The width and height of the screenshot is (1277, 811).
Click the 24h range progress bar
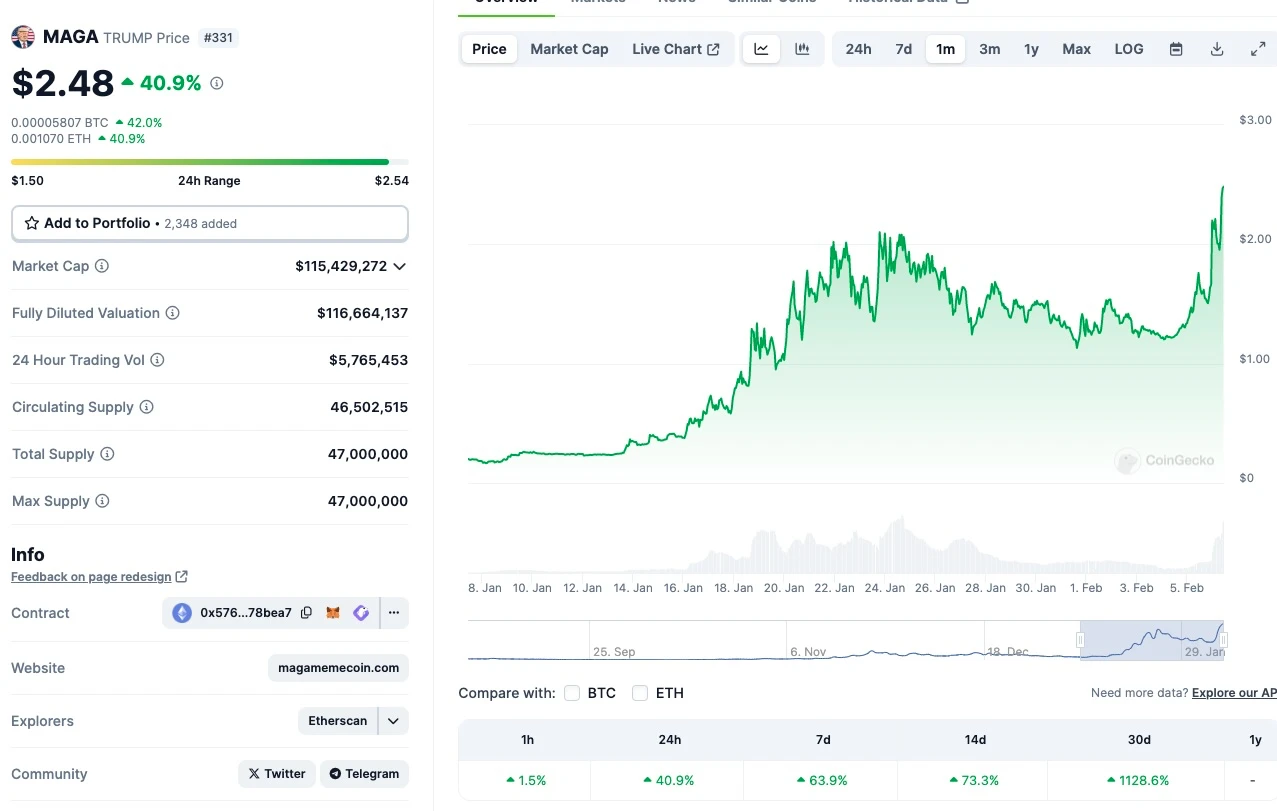click(210, 161)
